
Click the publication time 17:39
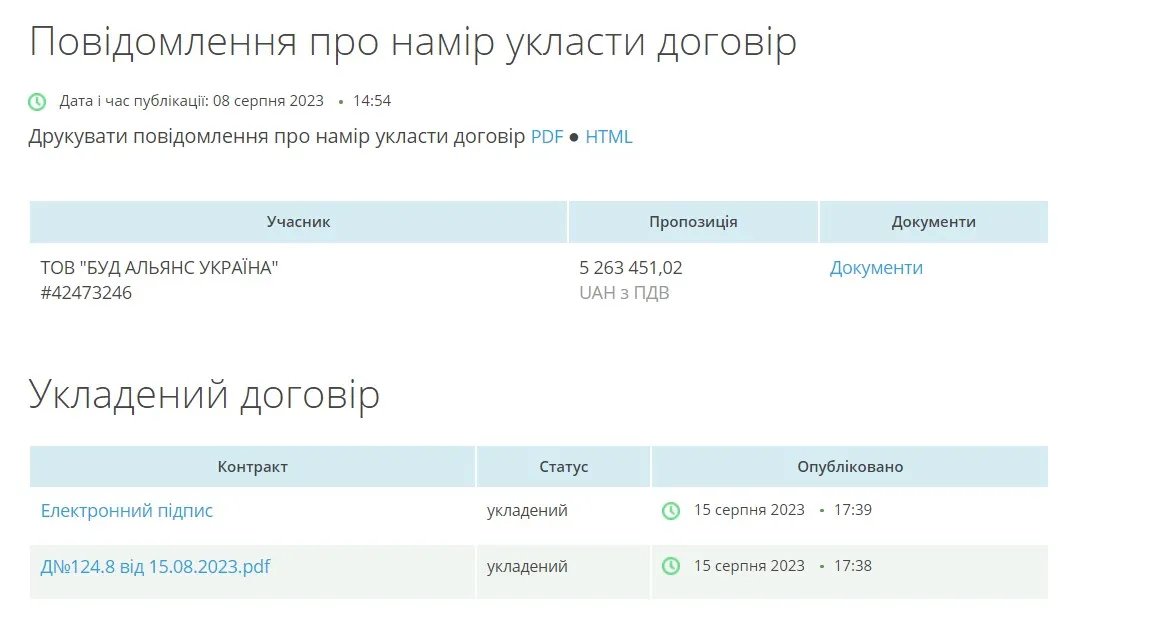click(853, 510)
